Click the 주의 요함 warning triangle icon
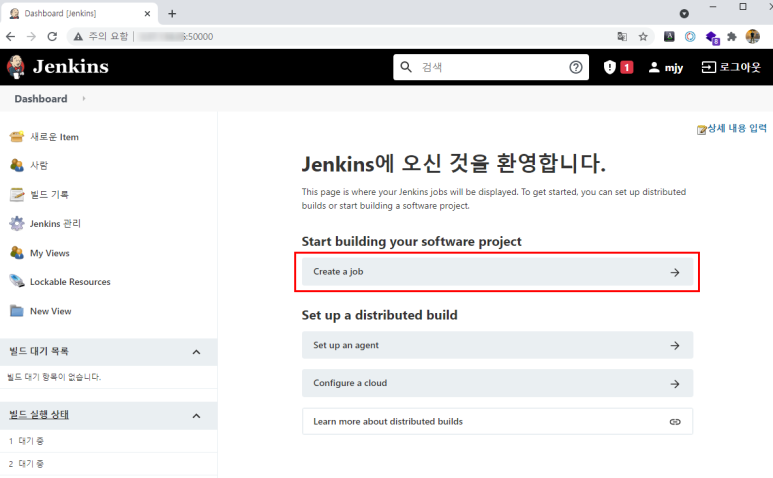773x478 pixels. (78, 36)
